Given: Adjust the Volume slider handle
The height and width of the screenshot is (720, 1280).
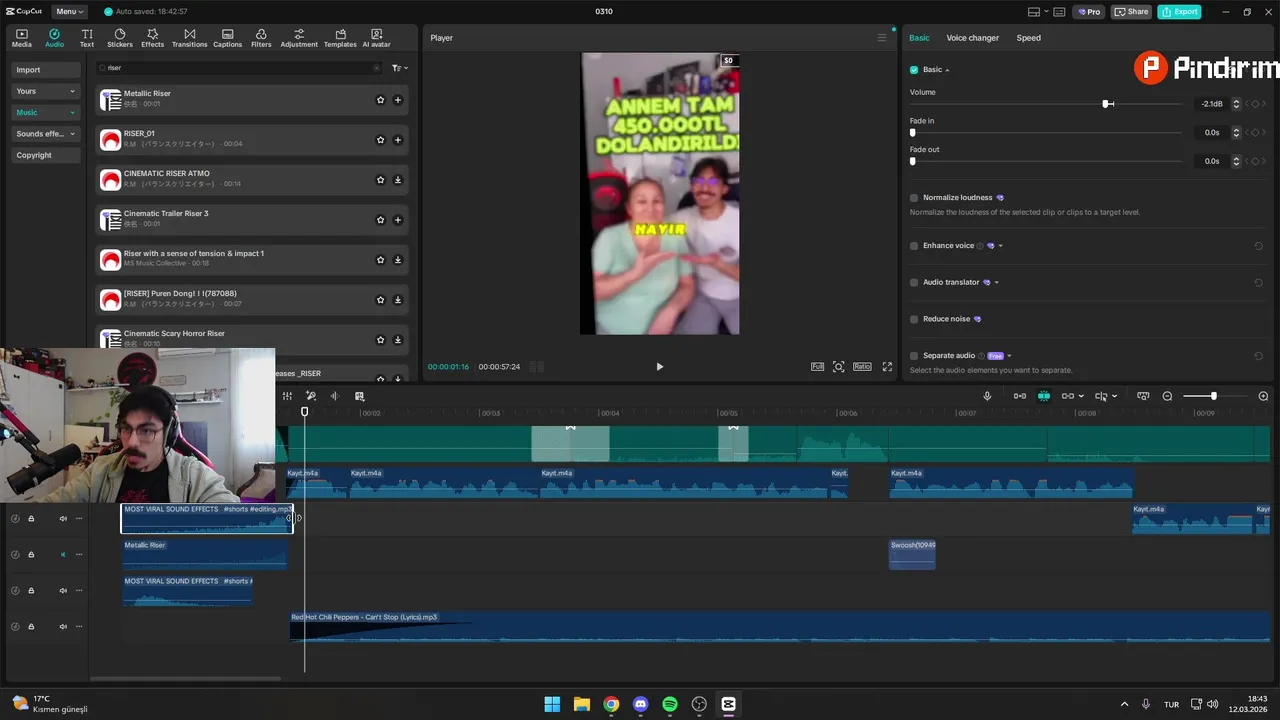Looking at the screenshot, I should [x=1107, y=104].
